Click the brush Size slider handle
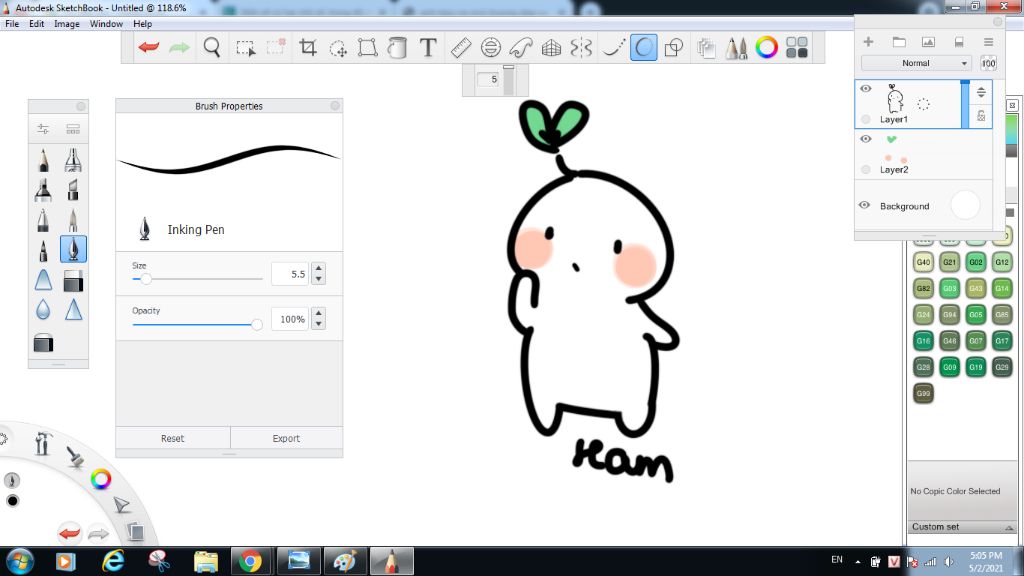The image size is (1024, 576). point(146,279)
